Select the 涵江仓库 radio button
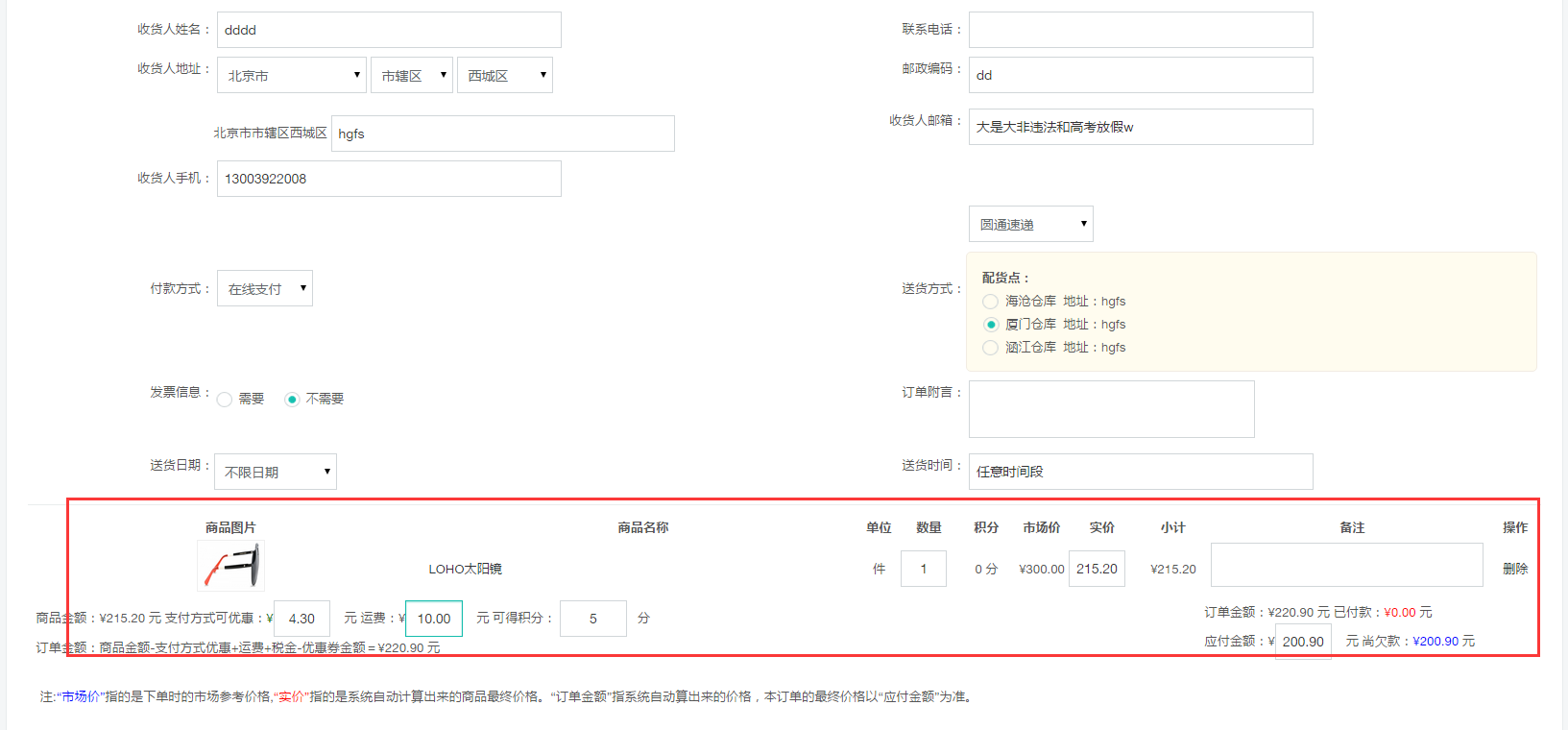Image resolution: width=1568 pixels, height=730 pixels. coord(990,348)
